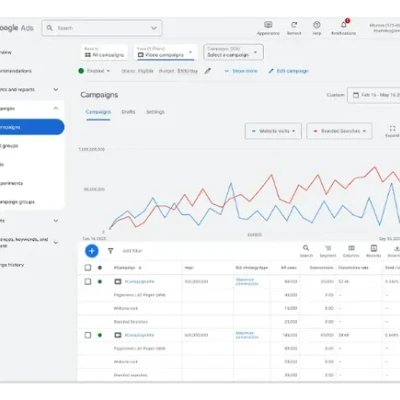Screen dimensions: 400x400
Task: Click the Edit campaign link
Action: pos(289,71)
